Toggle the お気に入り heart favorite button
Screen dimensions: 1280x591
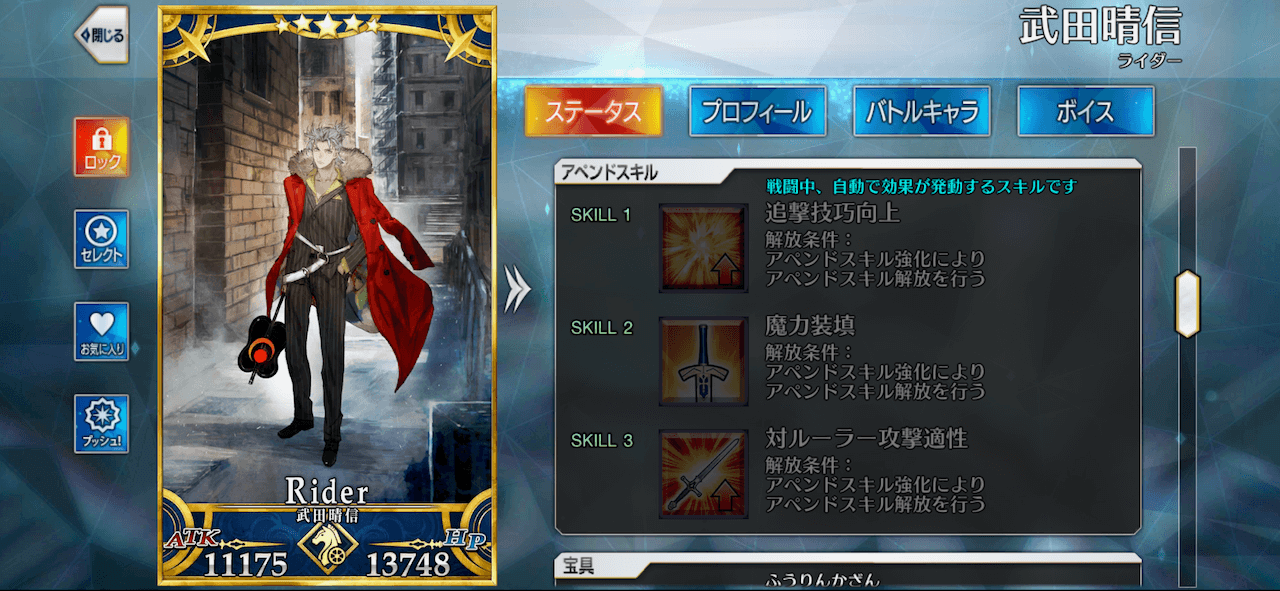101,331
